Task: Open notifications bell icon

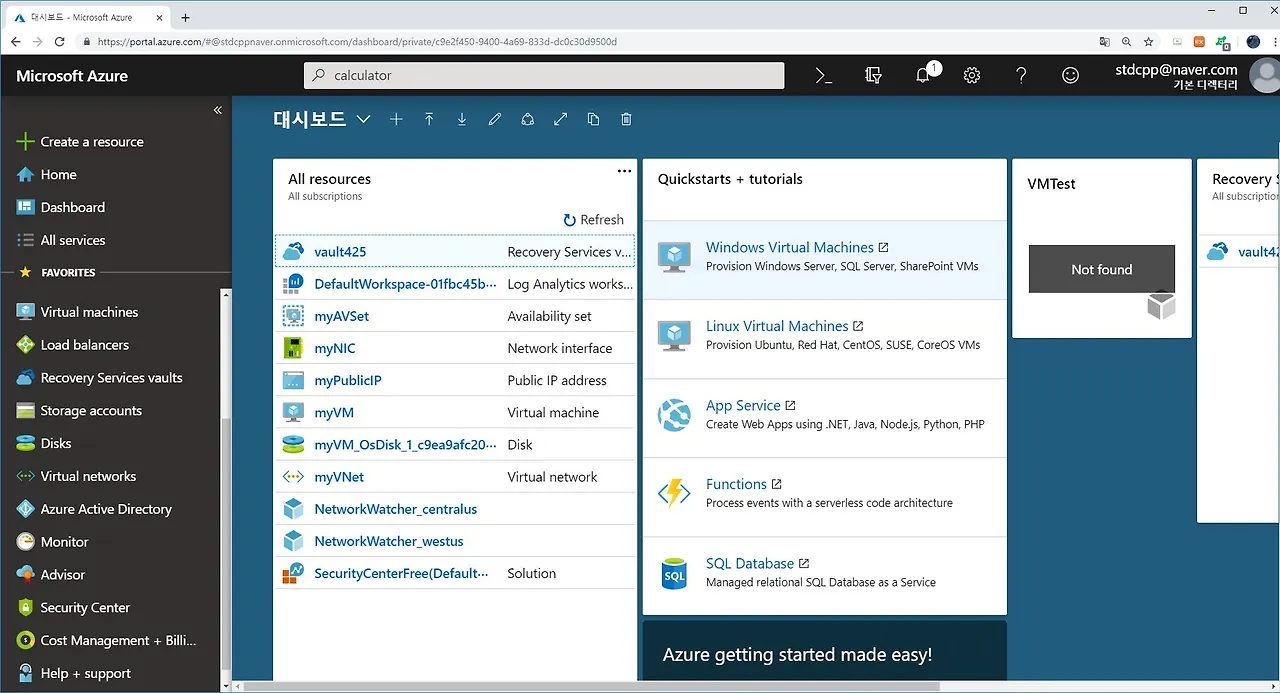Action: (x=924, y=75)
